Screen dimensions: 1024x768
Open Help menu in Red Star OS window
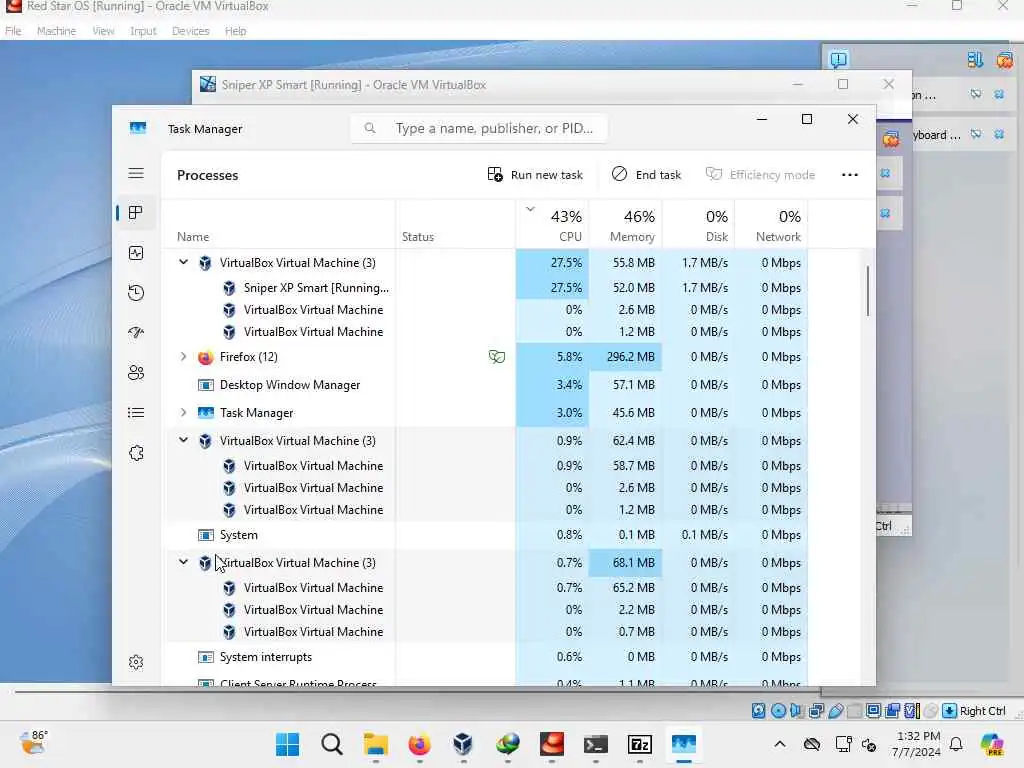(235, 31)
